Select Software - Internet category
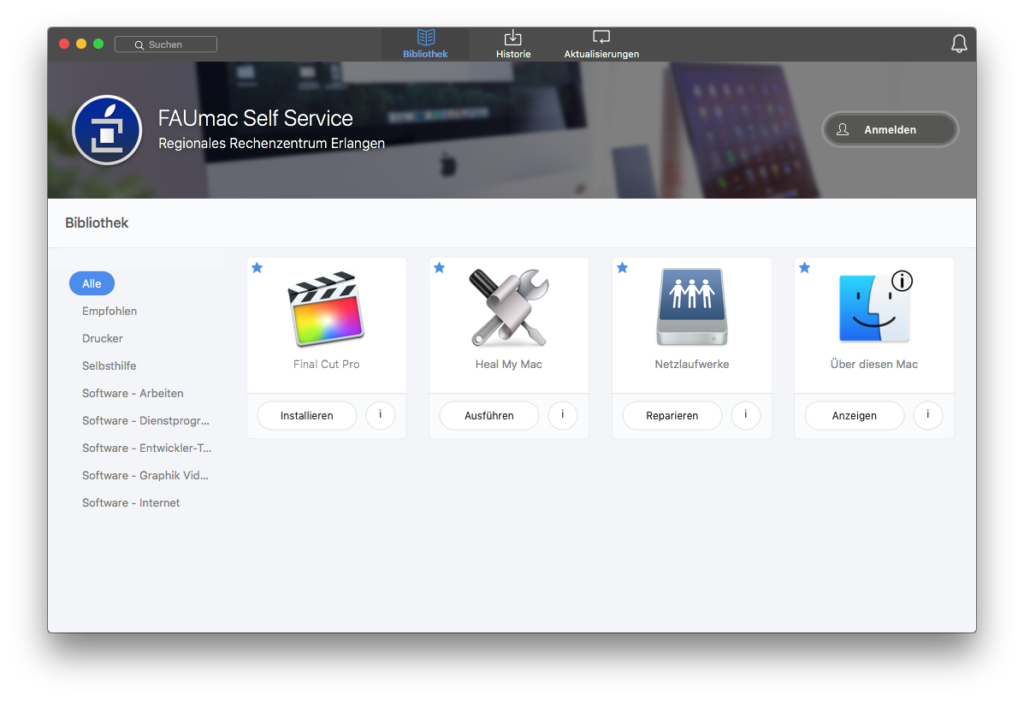 pos(131,503)
